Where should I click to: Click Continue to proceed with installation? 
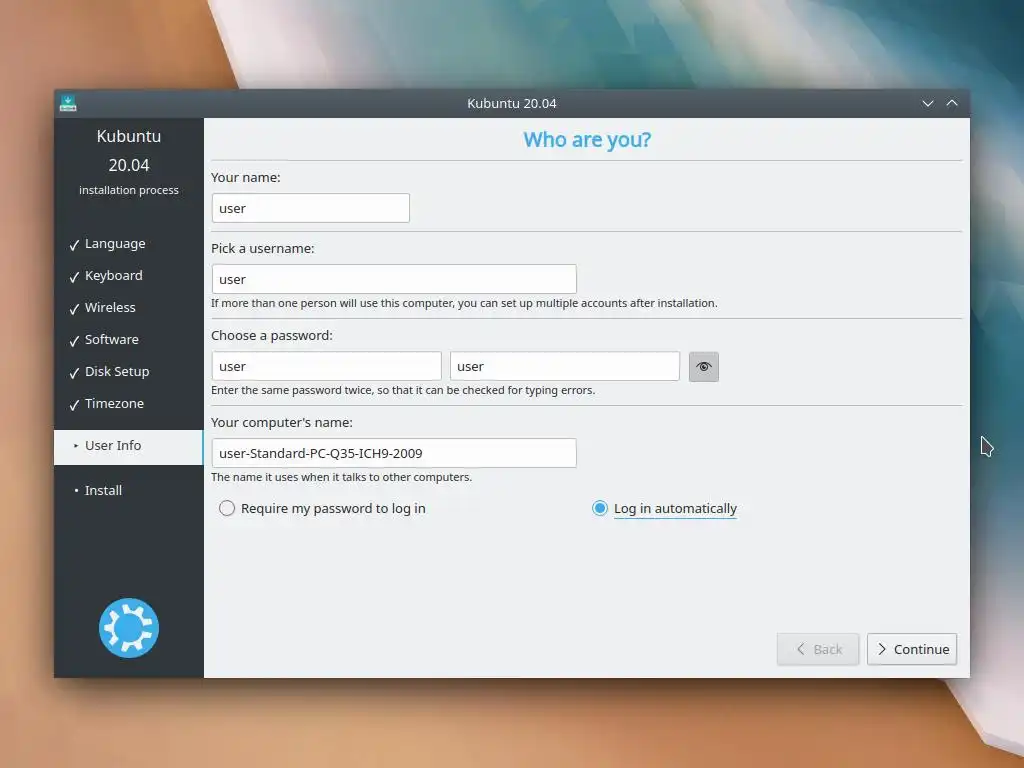(x=912, y=649)
